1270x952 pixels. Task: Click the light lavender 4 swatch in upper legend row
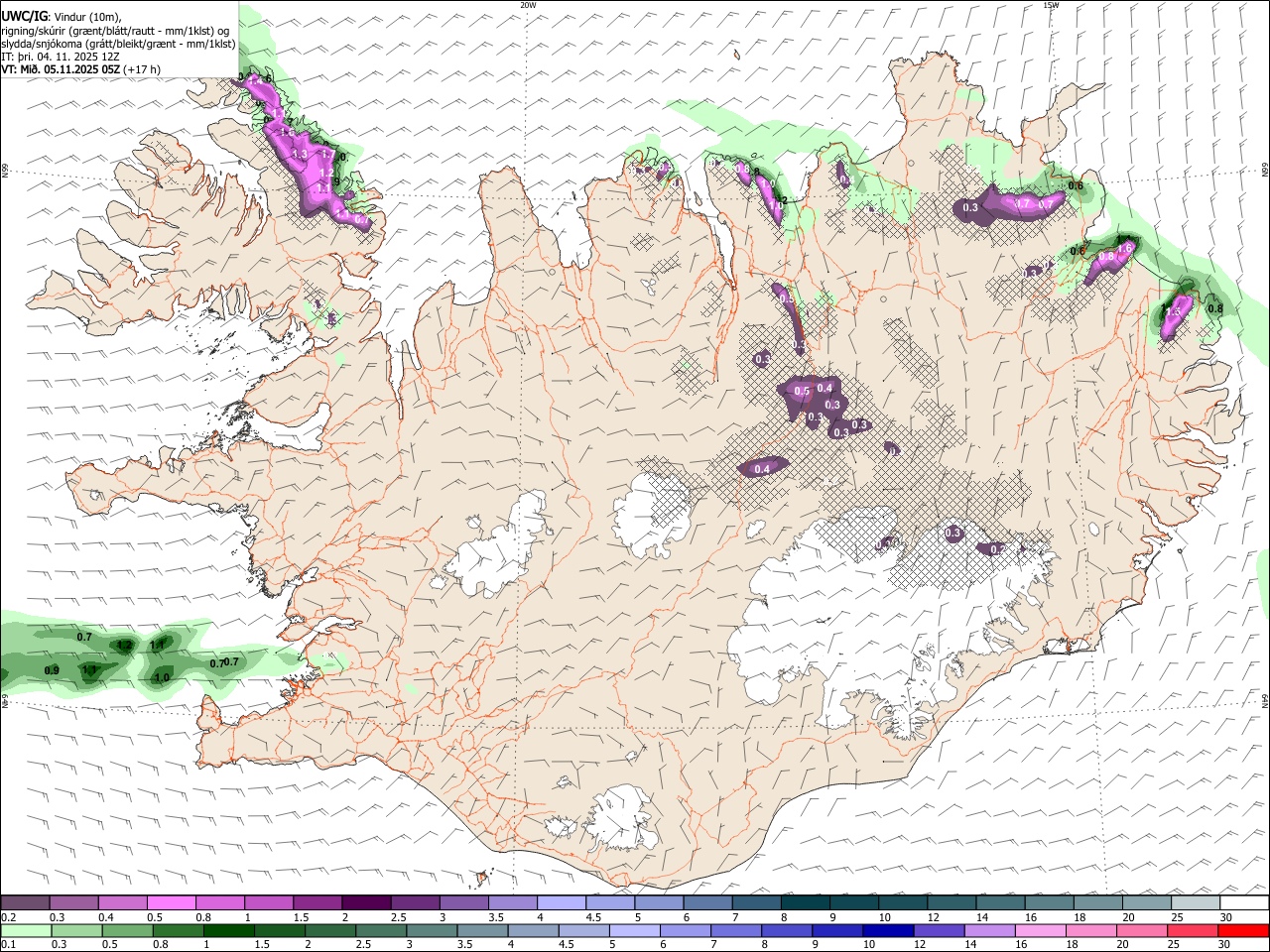click(x=560, y=903)
